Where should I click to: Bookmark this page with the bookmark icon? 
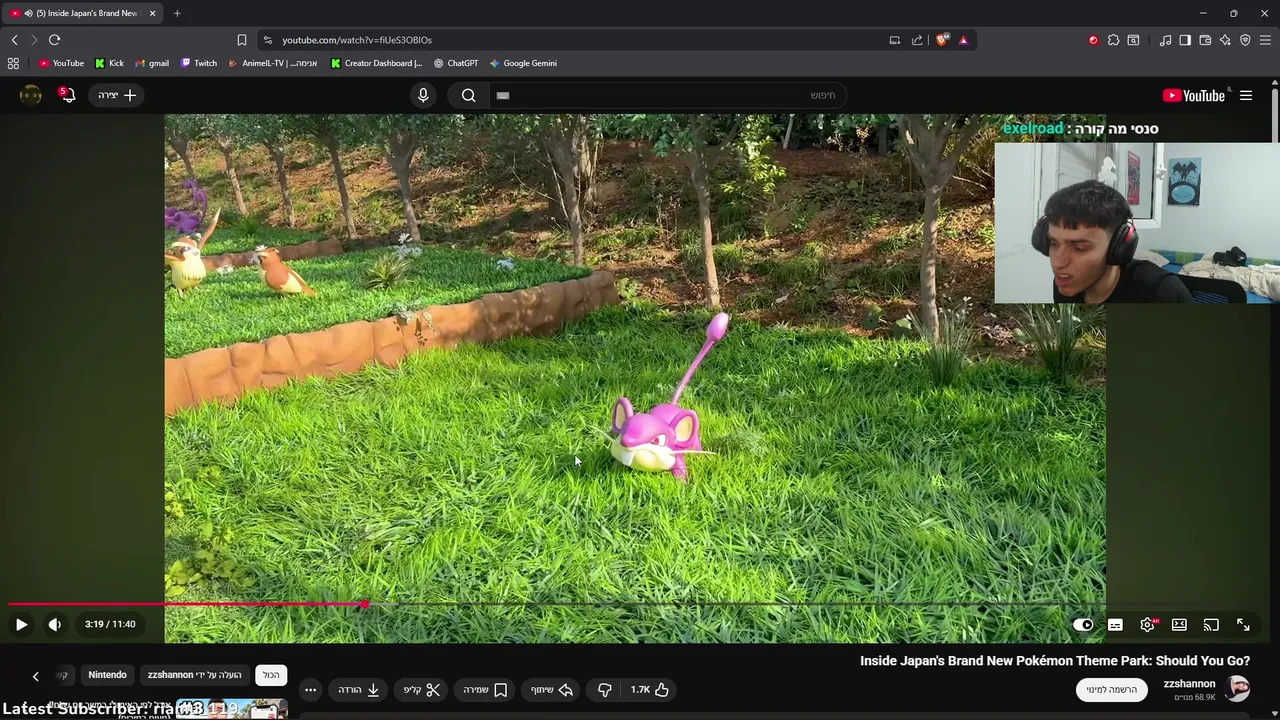241,40
